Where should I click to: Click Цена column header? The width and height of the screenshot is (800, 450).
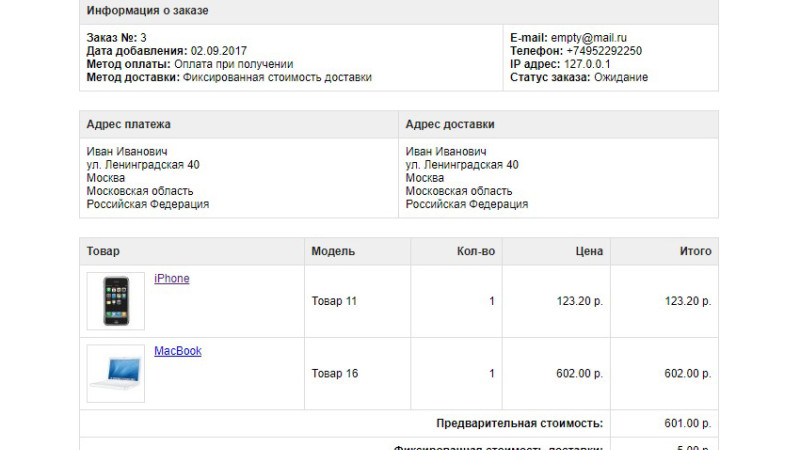coord(589,251)
